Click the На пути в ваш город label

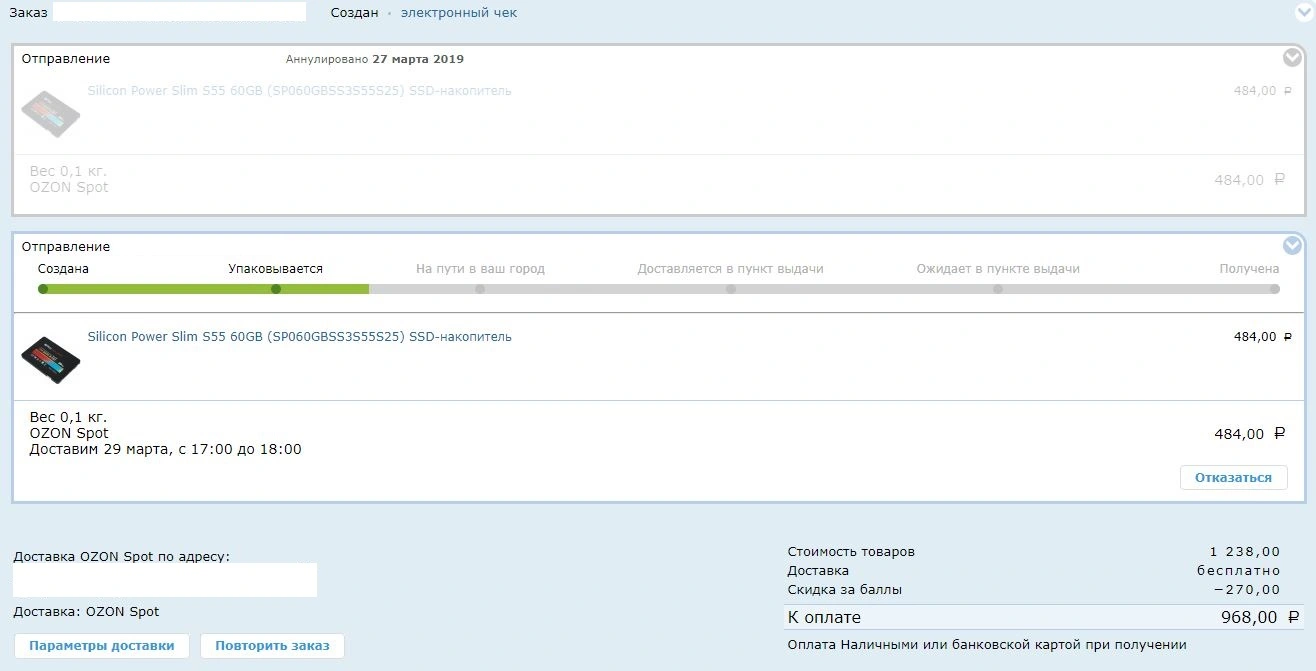click(480, 269)
